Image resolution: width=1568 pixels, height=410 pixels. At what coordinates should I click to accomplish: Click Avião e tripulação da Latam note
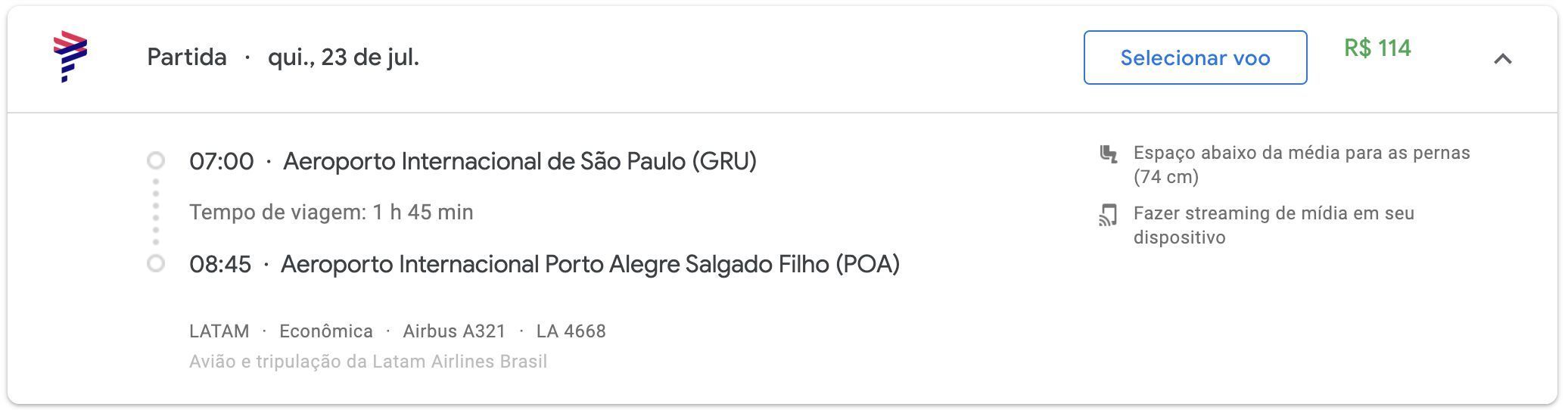tap(368, 362)
